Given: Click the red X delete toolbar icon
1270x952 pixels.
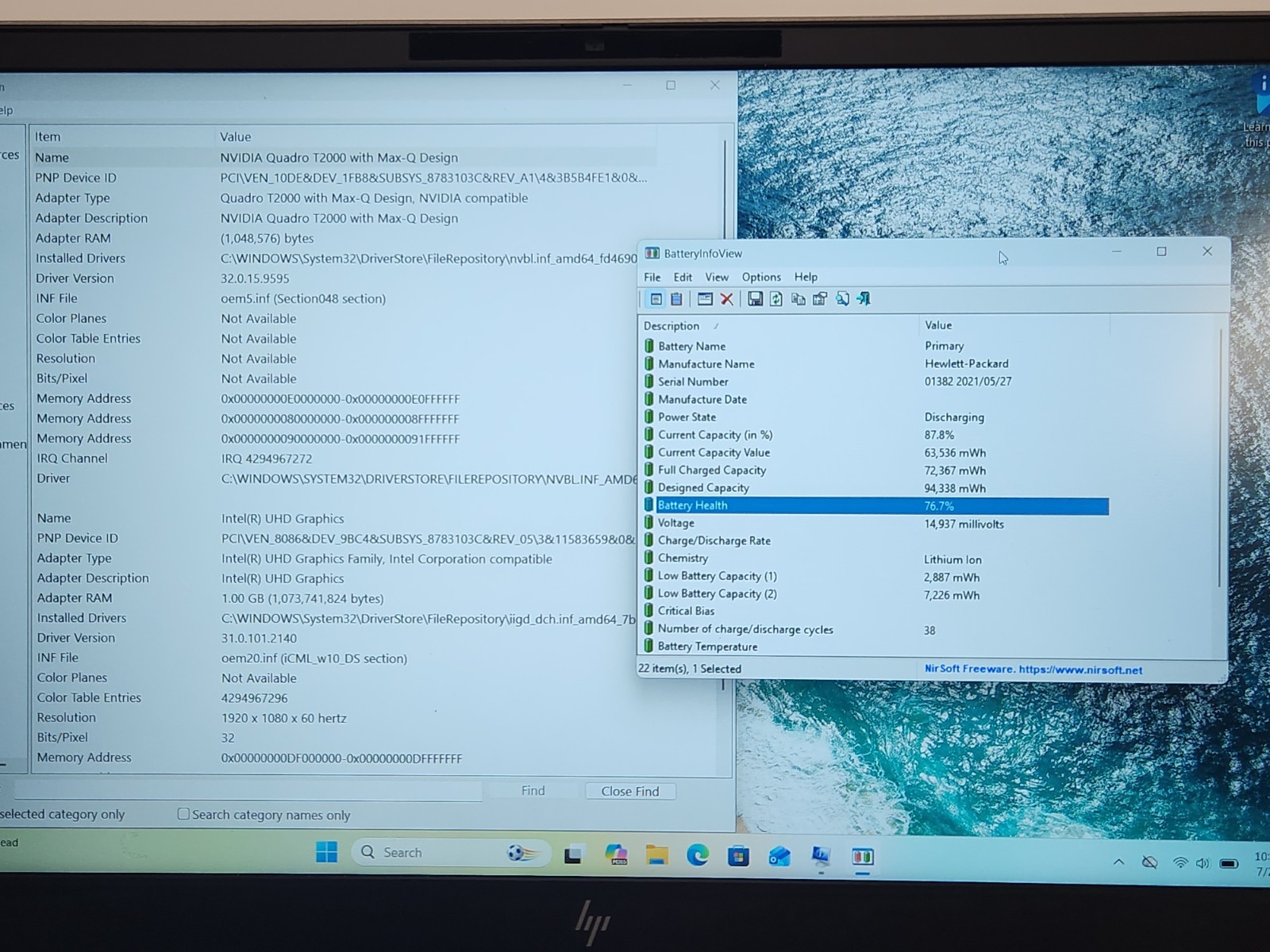Looking at the screenshot, I should (x=726, y=299).
